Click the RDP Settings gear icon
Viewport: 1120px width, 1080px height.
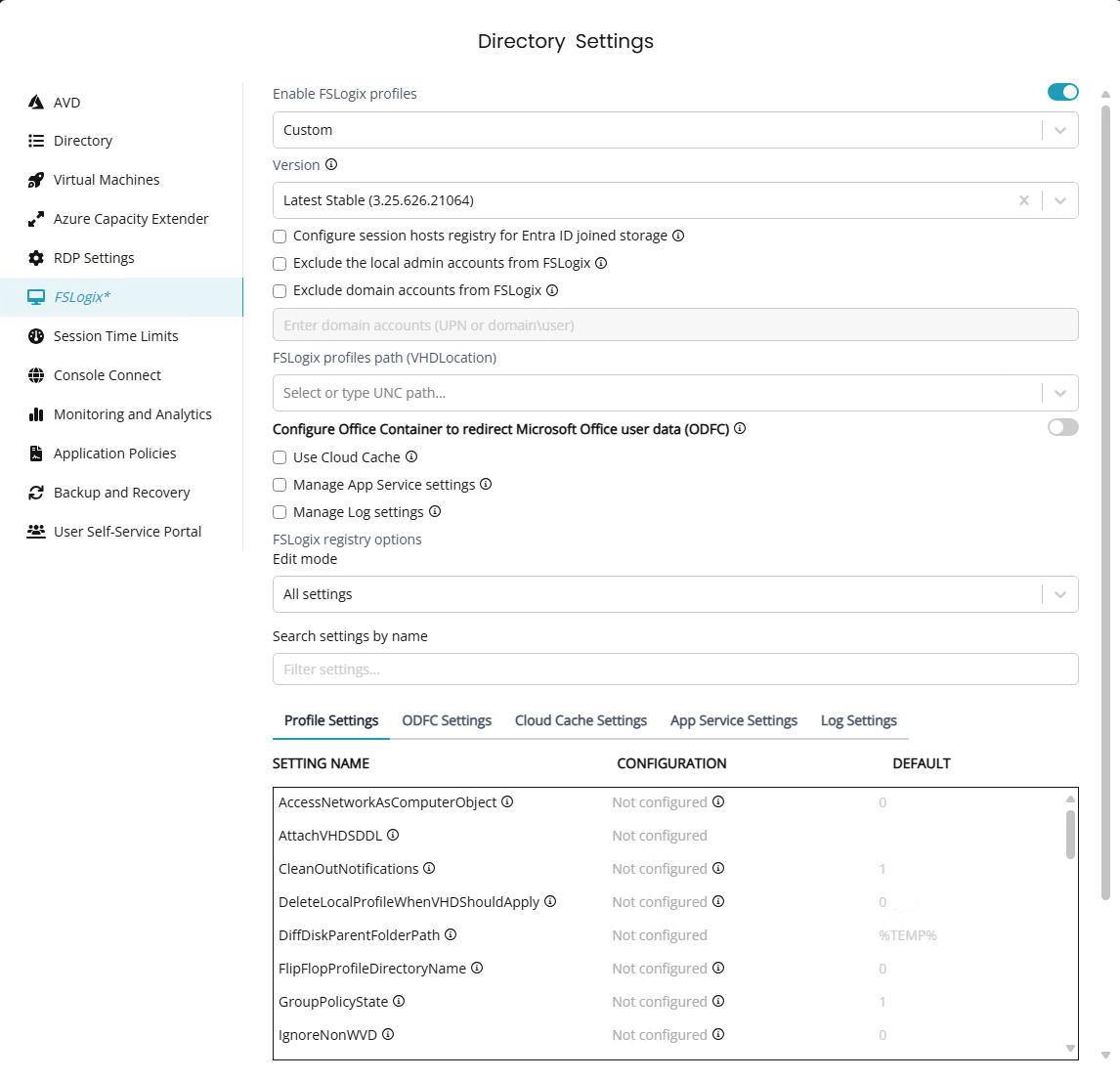36,258
